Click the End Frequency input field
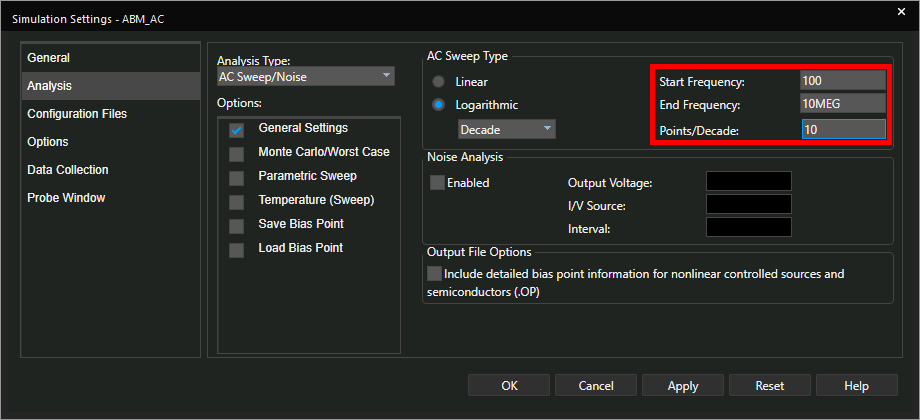The image size is (920, 420). click(843, 104)
